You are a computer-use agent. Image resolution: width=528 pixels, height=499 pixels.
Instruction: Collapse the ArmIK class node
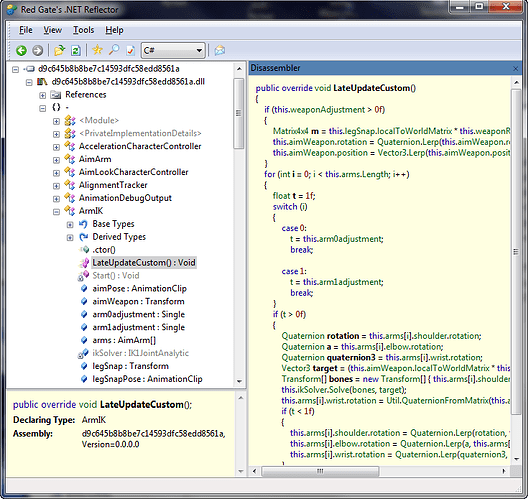[56, 212]
